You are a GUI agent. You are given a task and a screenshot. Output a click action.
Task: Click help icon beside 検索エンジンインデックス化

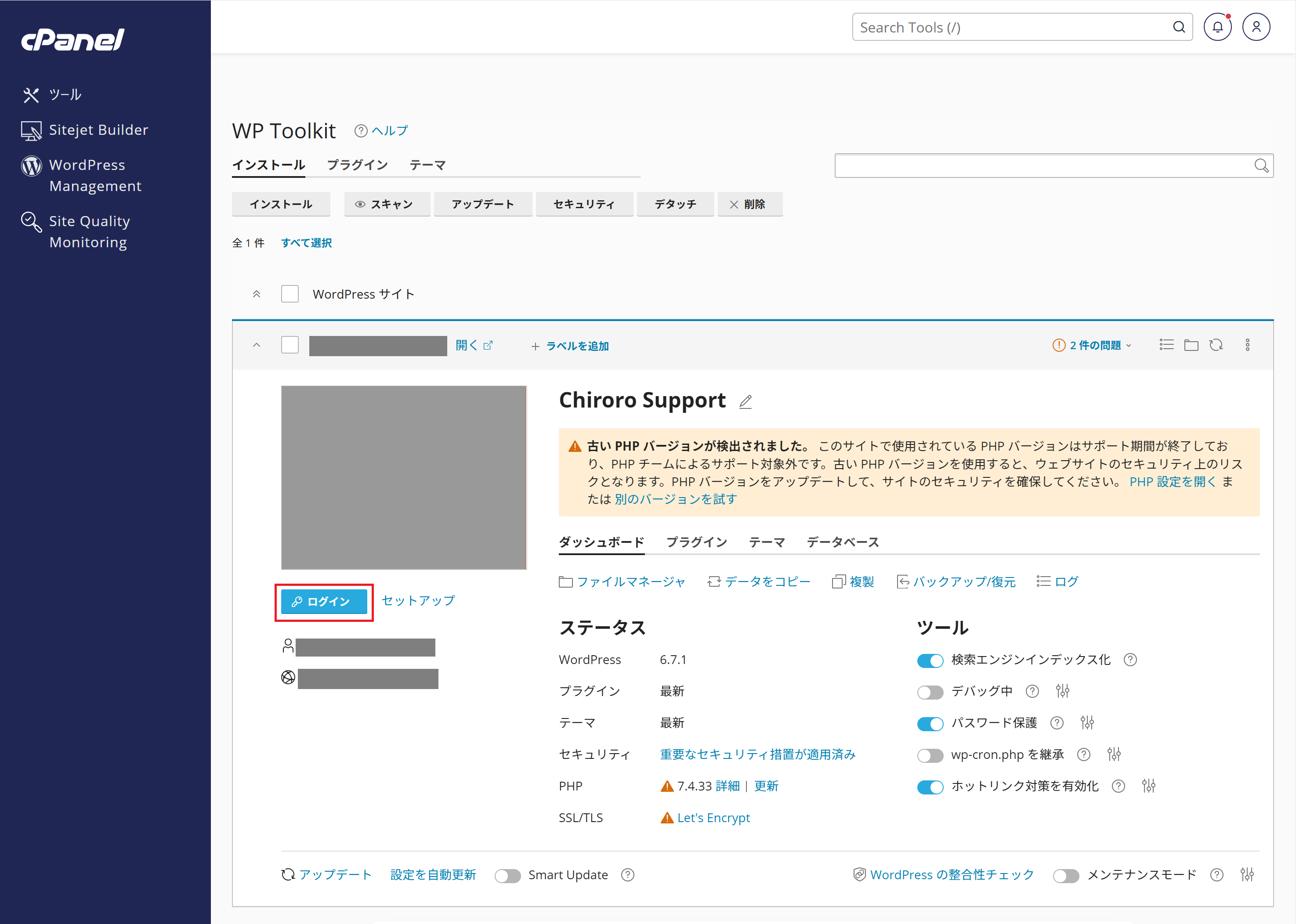[1130, 660]
